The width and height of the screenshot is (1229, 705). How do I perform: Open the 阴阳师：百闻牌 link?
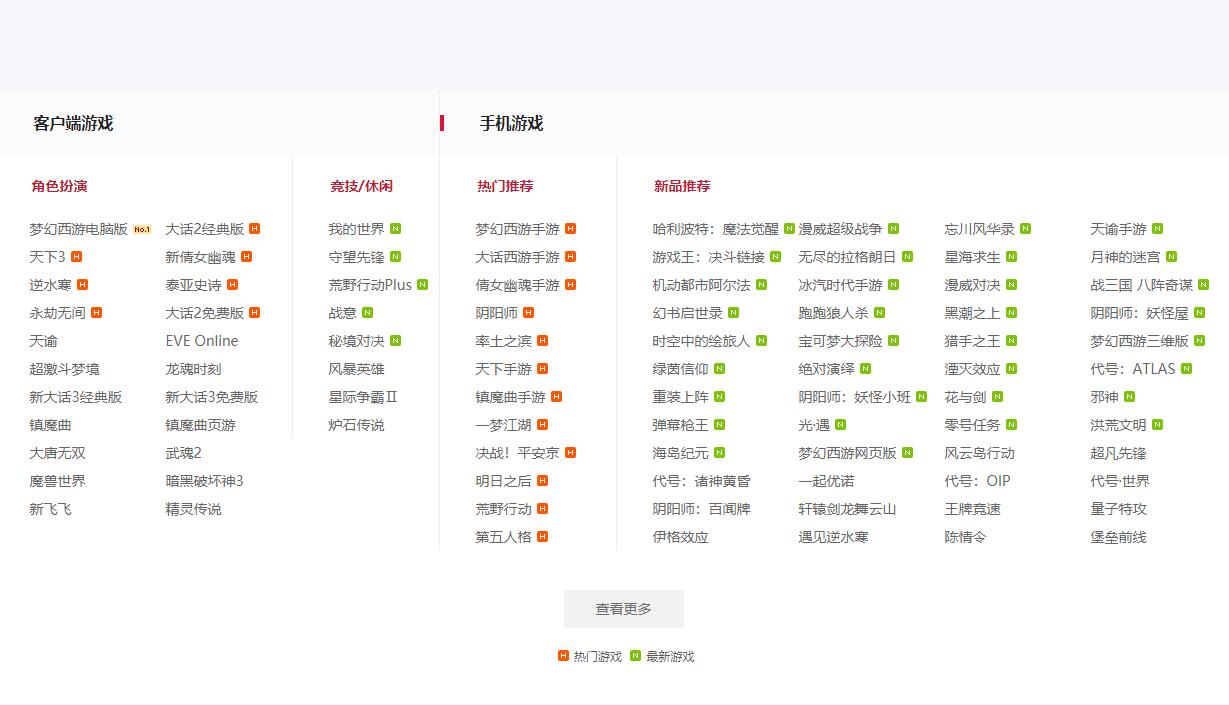tap(702, 509)
